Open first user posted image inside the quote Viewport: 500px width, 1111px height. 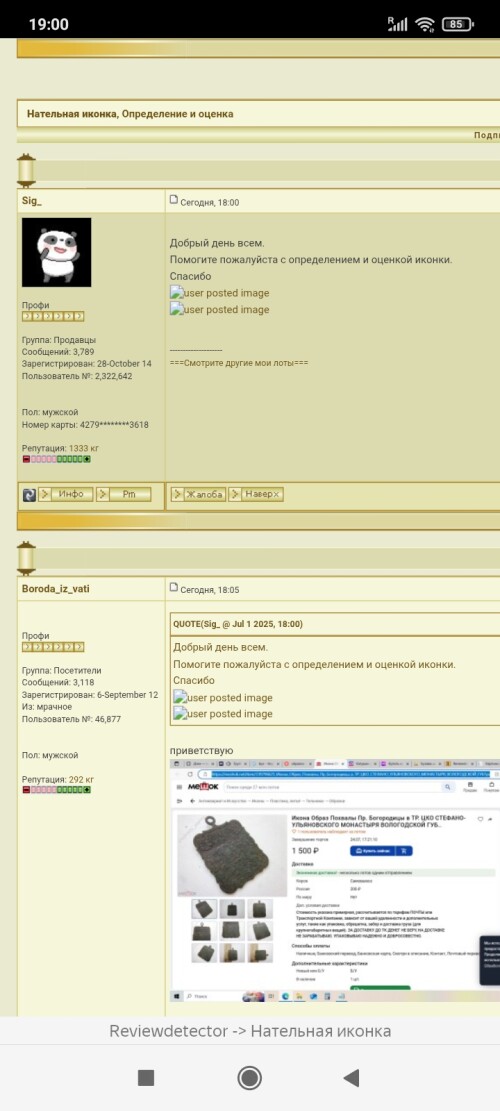[223, 697]
